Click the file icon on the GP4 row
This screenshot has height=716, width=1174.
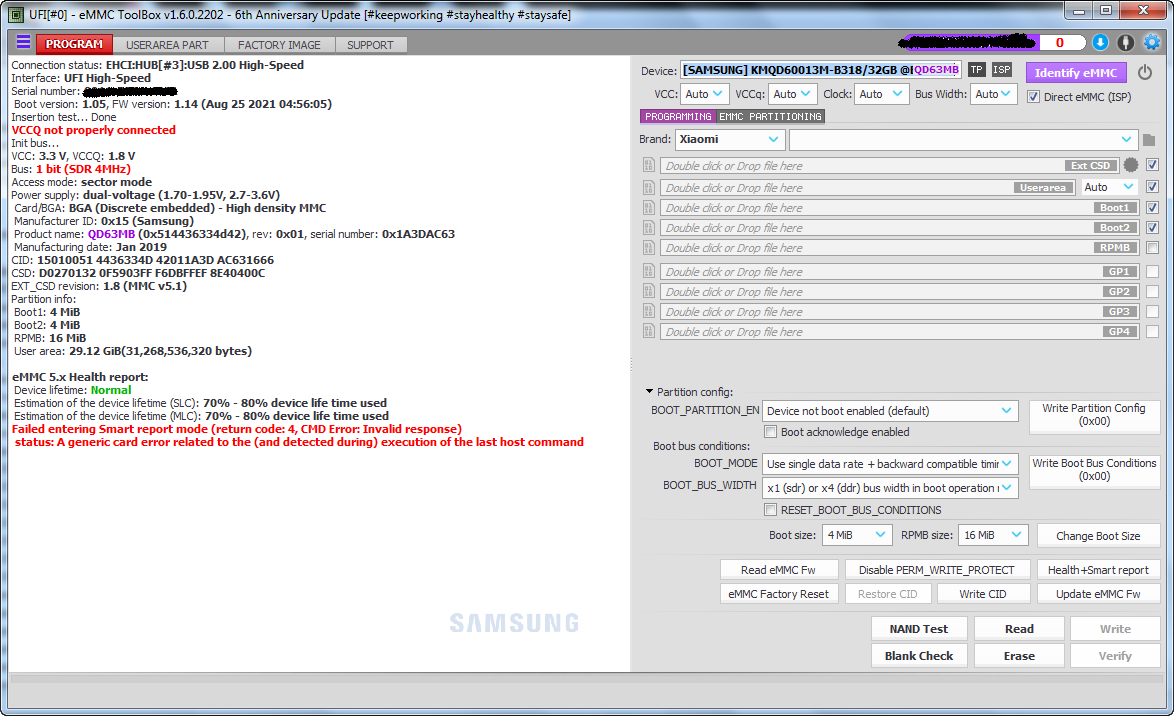[648, 332]
